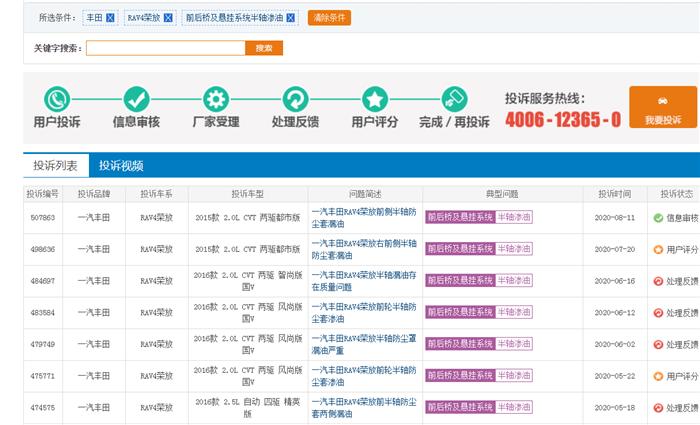Open complaint 一汽丰田RAV4荣放半轴漏油存在质量问题
Screen dimensions: 700x425
tap(364, 281)
